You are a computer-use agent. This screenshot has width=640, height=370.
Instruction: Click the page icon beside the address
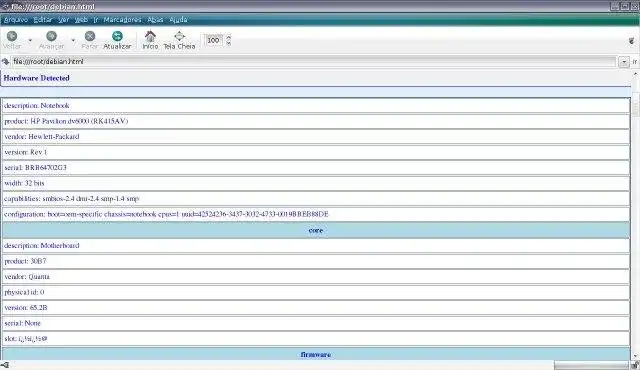pos(5,62)
